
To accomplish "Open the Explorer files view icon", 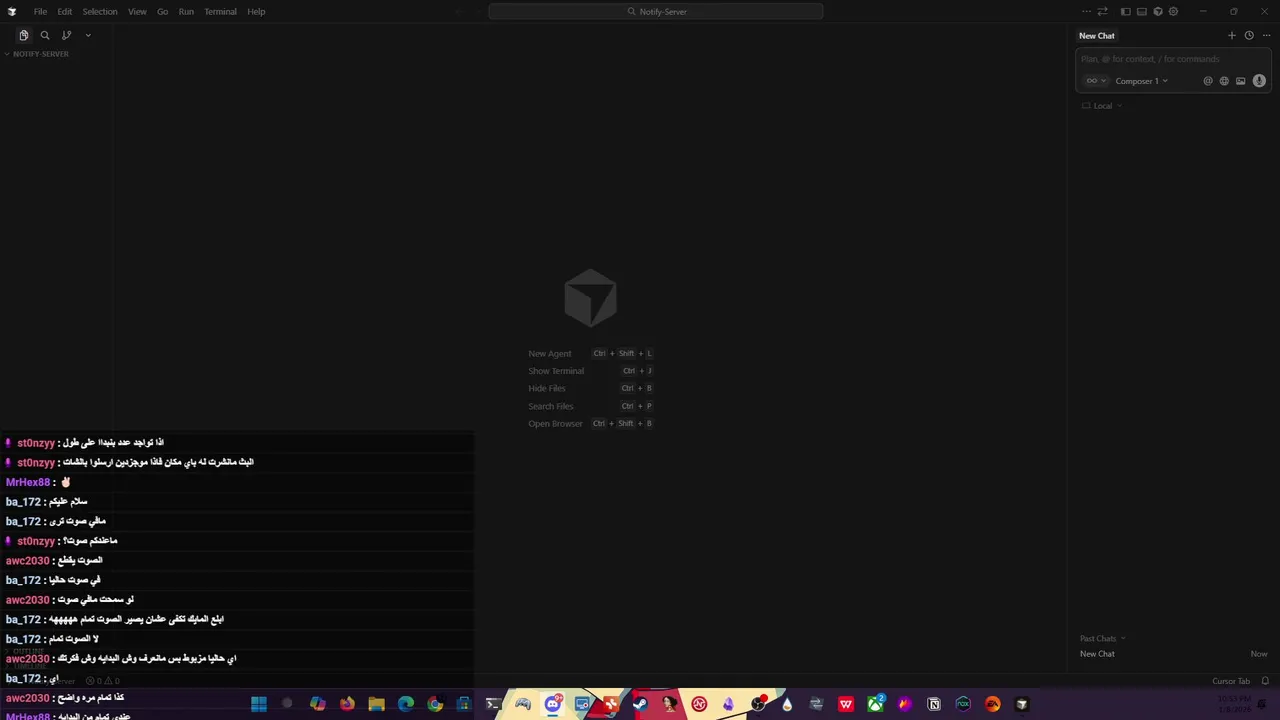I will click(x=24, y=35).
